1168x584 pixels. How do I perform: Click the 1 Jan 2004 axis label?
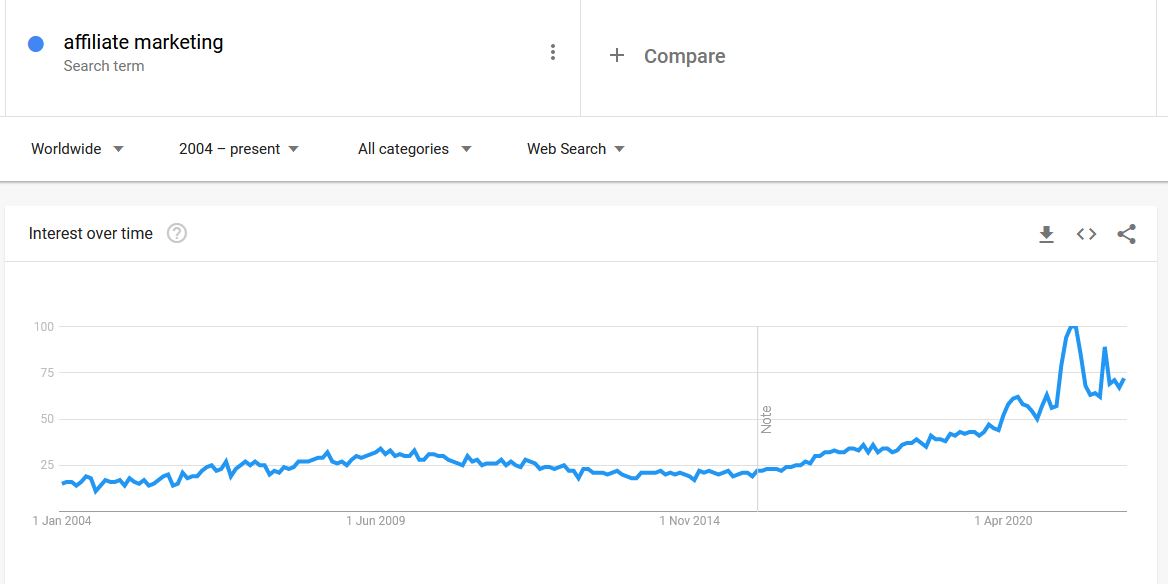[62, 521]
